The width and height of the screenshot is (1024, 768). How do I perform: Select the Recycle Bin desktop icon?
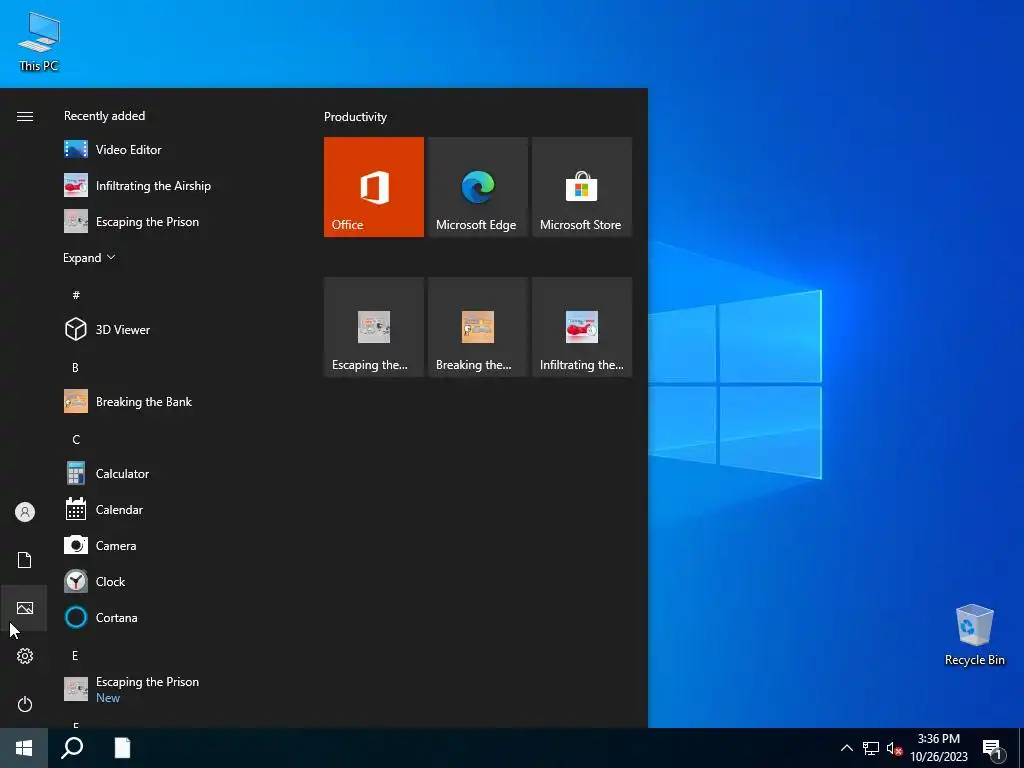[x=974, y=635]
